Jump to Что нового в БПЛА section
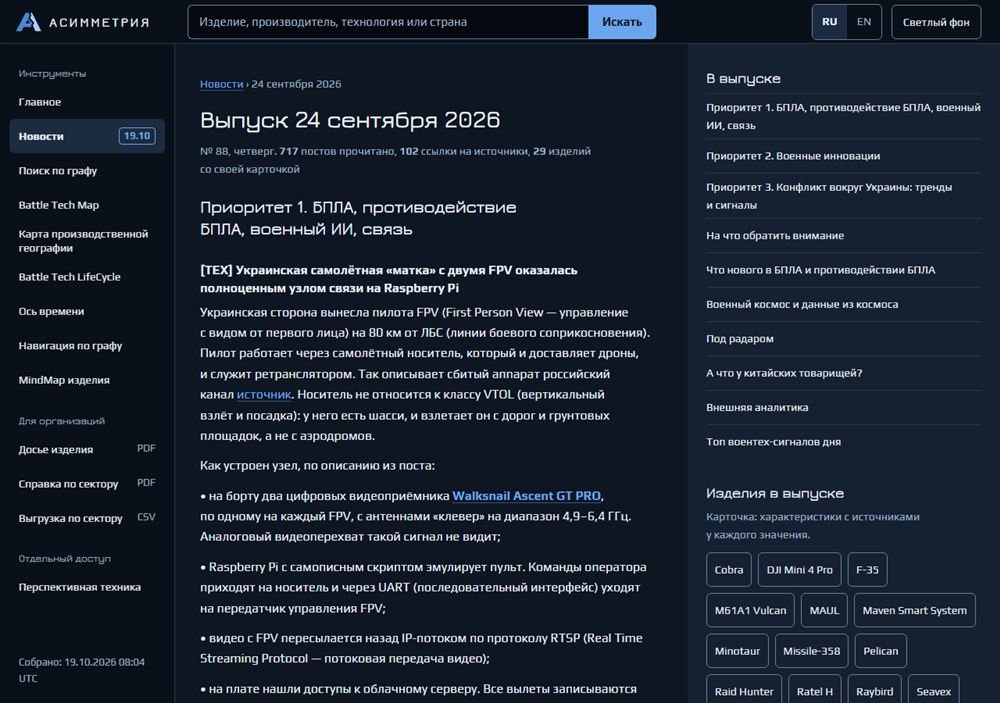Screen dimensions: 1000x703 844,270
